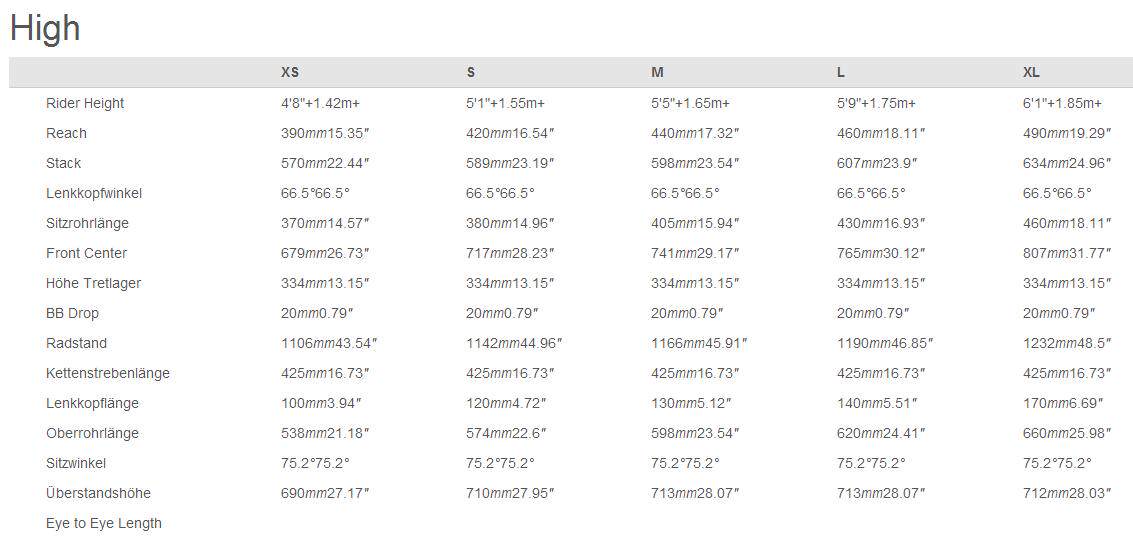Click the M size column header
This screenshot has height=540, width=1133.
coord(657,72)
